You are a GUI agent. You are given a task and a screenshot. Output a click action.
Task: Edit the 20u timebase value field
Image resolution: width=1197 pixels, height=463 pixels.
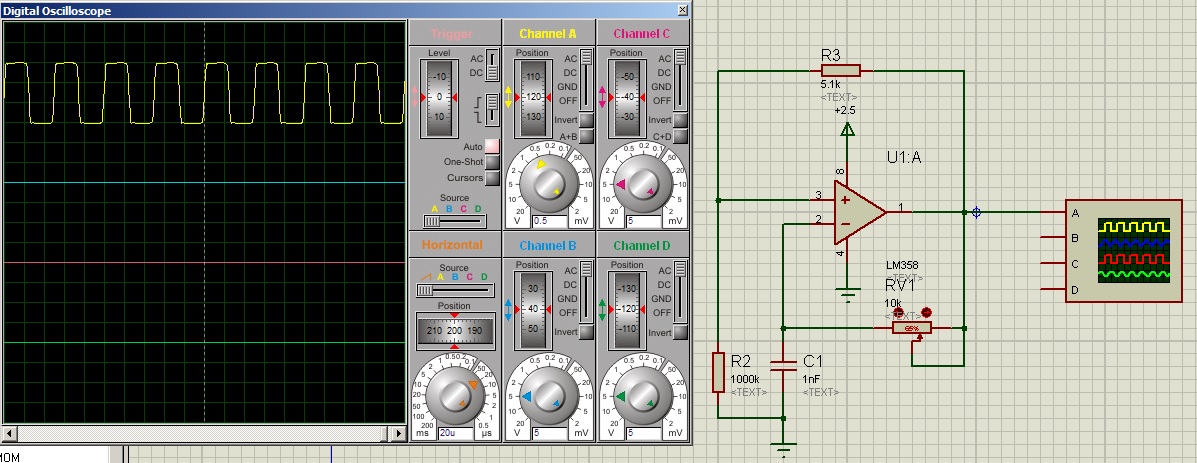tap(456, 433)
